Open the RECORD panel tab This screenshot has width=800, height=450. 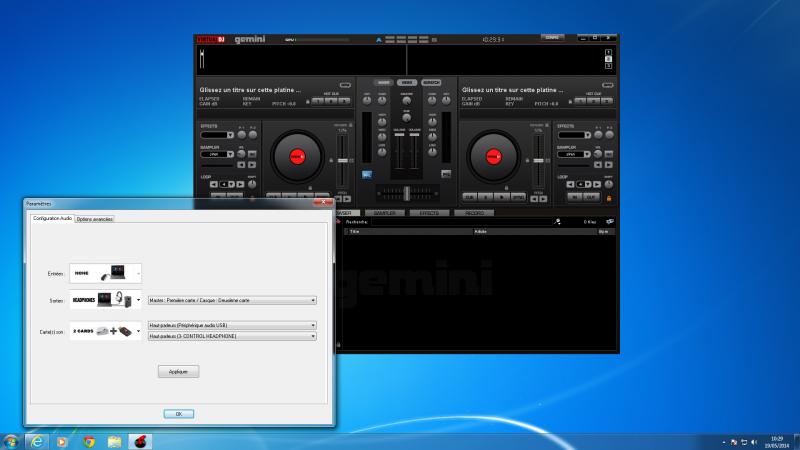tap(473, 213)
